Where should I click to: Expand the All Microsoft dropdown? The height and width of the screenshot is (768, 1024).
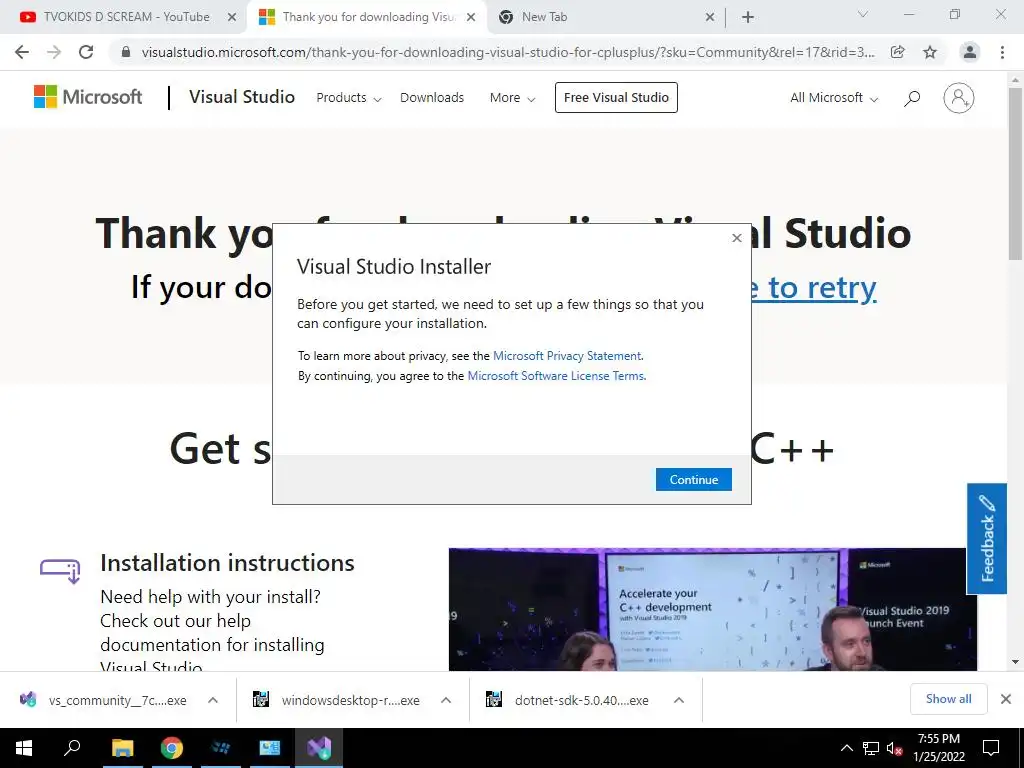click(x=834, y=98)
